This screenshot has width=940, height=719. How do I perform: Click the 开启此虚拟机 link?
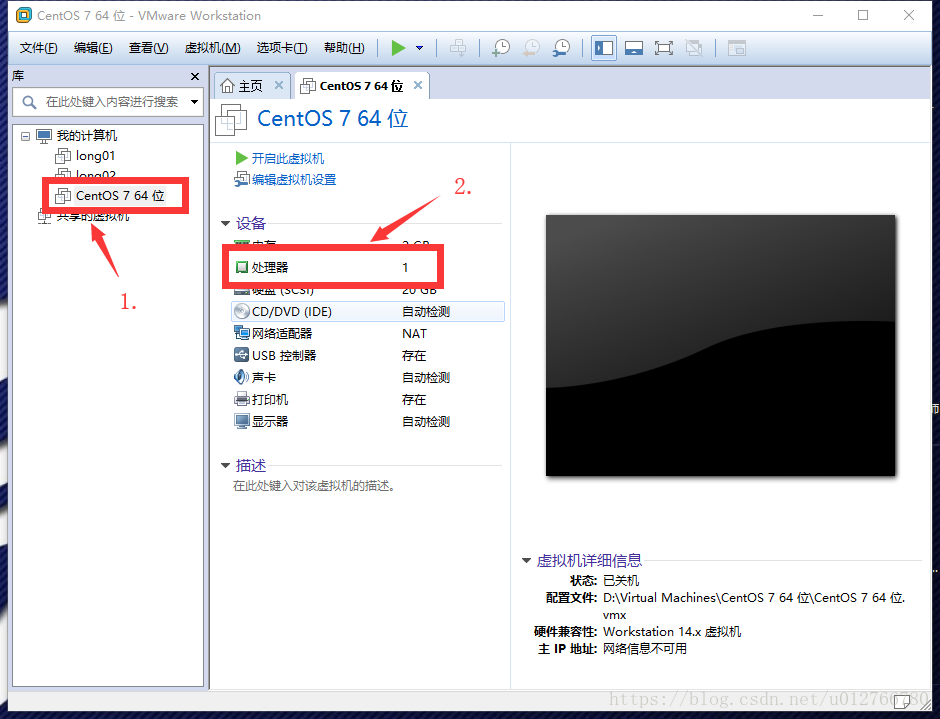287,158
